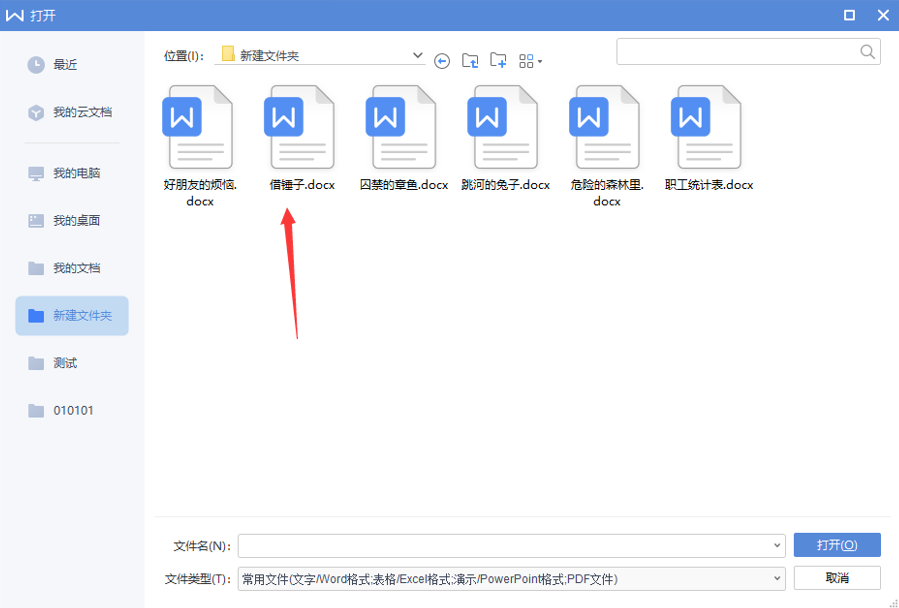Select the 职工统计表.docx file icon
899x608 pixels.
[708, 127]
